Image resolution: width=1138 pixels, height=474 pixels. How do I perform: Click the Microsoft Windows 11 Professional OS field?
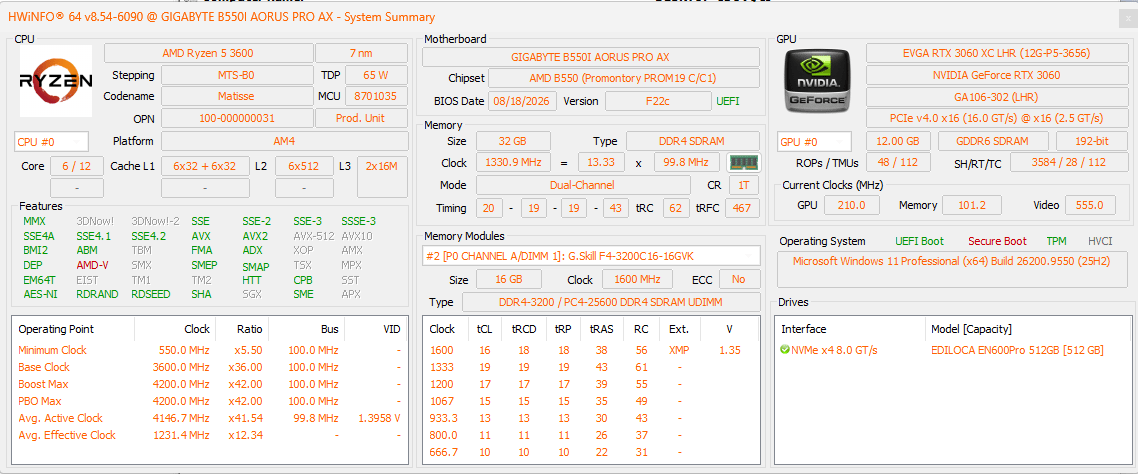[x=951, y=269]
